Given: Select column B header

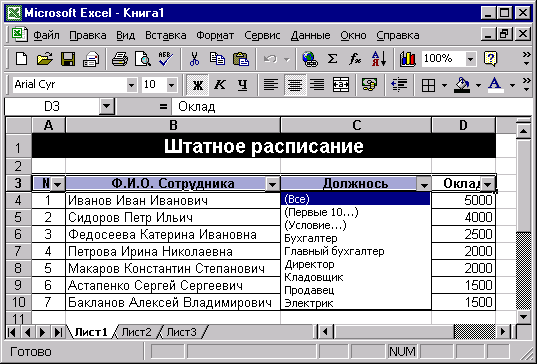Looking at the screenshot, I should (173, 125).
